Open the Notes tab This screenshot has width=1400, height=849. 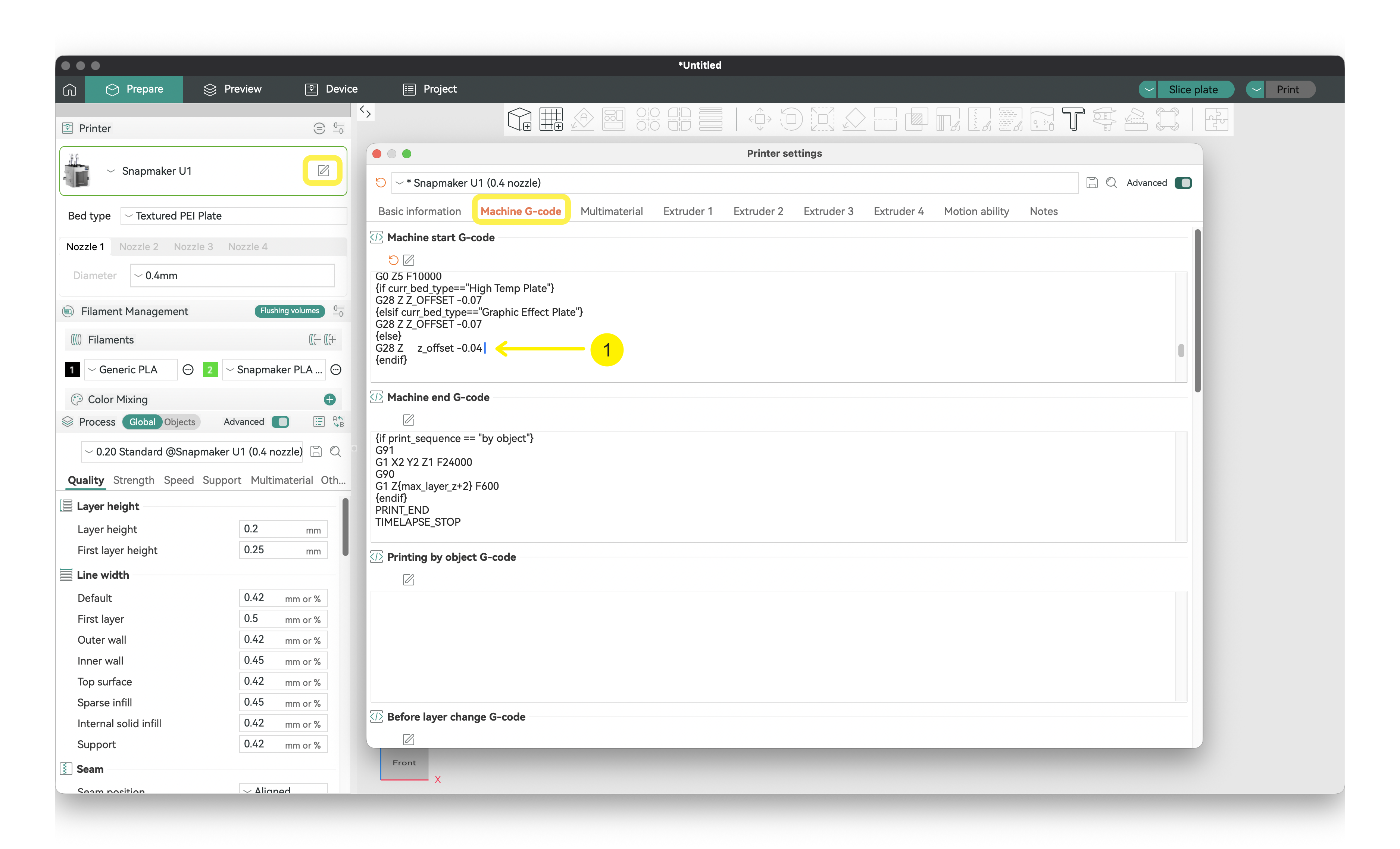tap(1043, 212)
